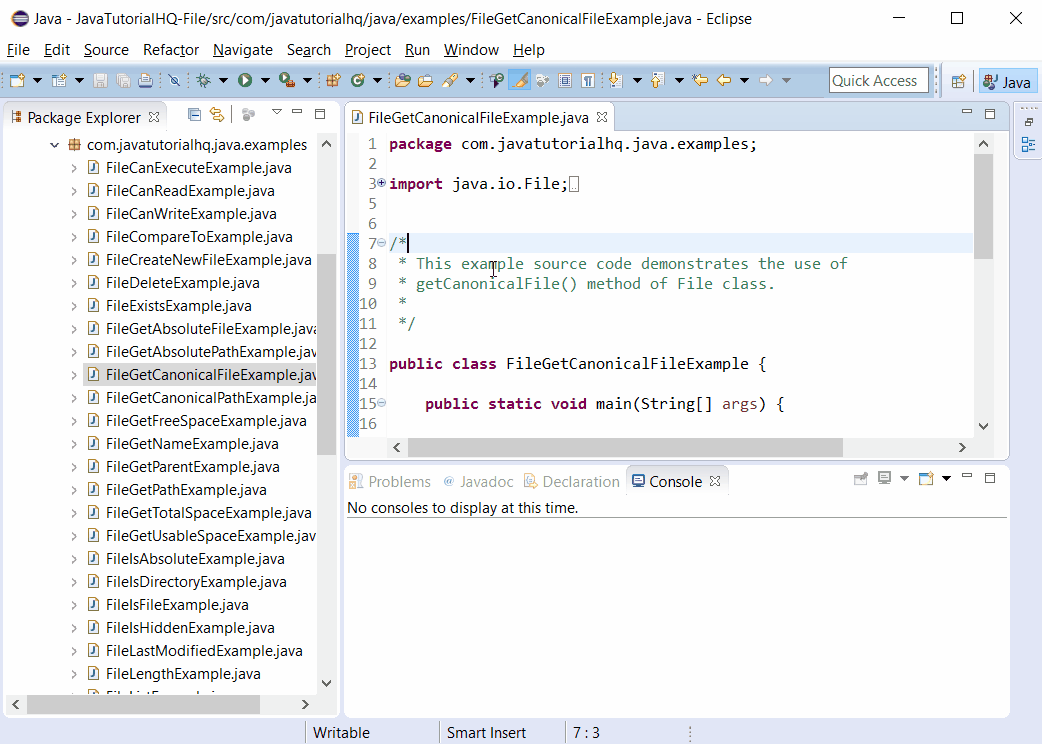Collapse All in the Package Explorer
This screenshot has height=744, width=1042.
click(x=194, y=115)
